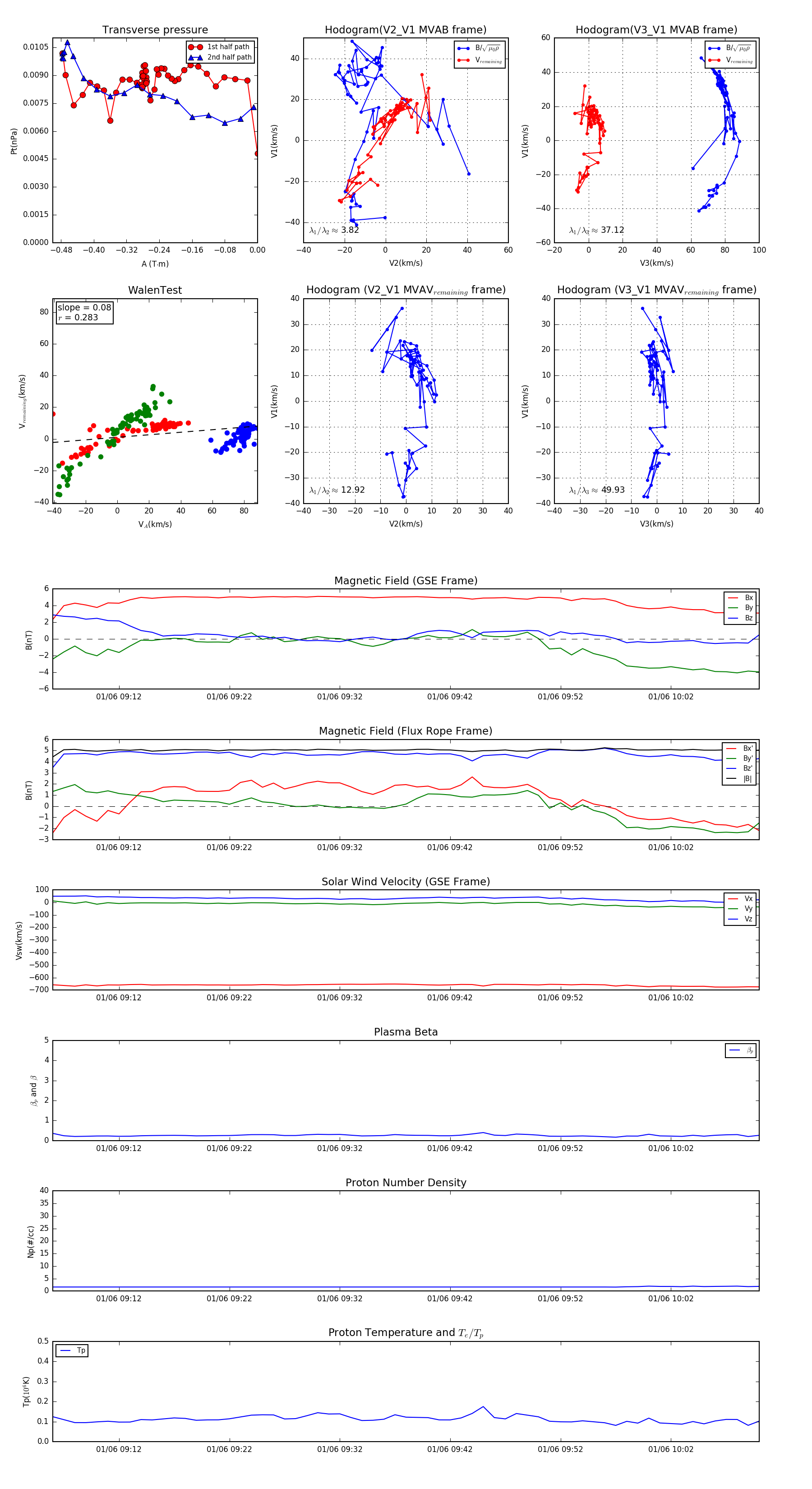Screen dimensions: 812x1489
Task: Click the 'Proton Temperature and Te/Tp' title
Action: 406,1332
